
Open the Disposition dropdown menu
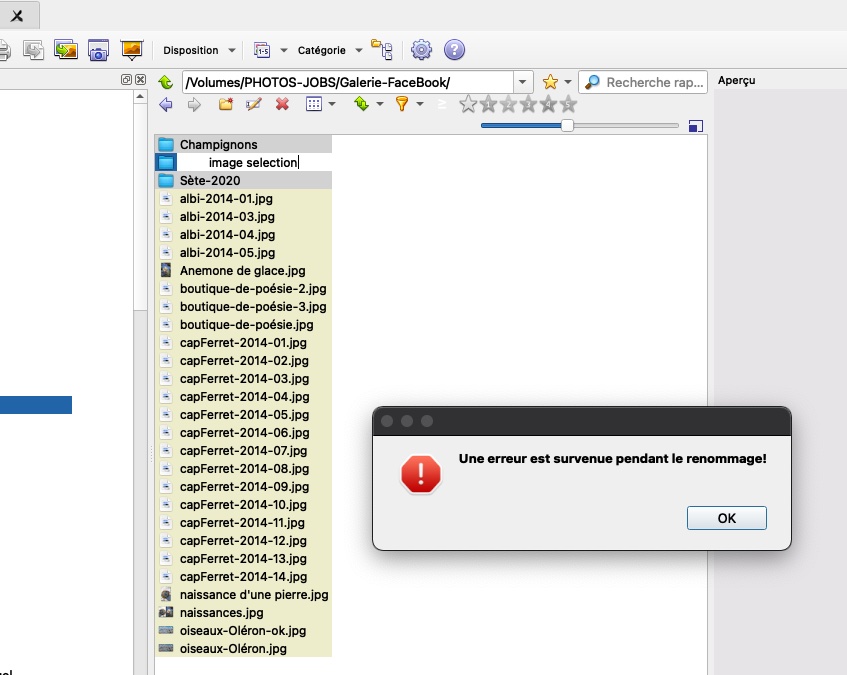point(199,50)
